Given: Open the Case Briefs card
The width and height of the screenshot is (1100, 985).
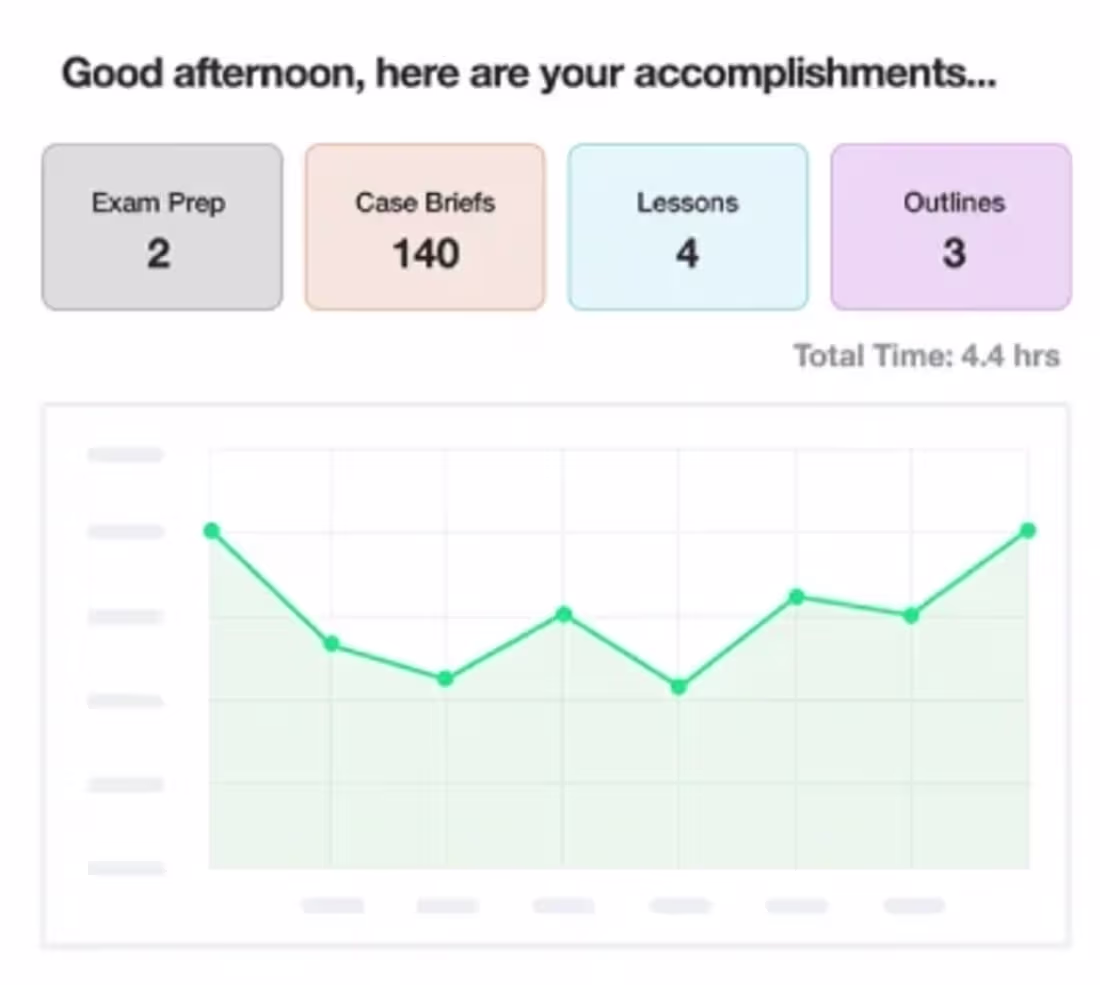Looking at the screenshot, I should tap(425, 227).
